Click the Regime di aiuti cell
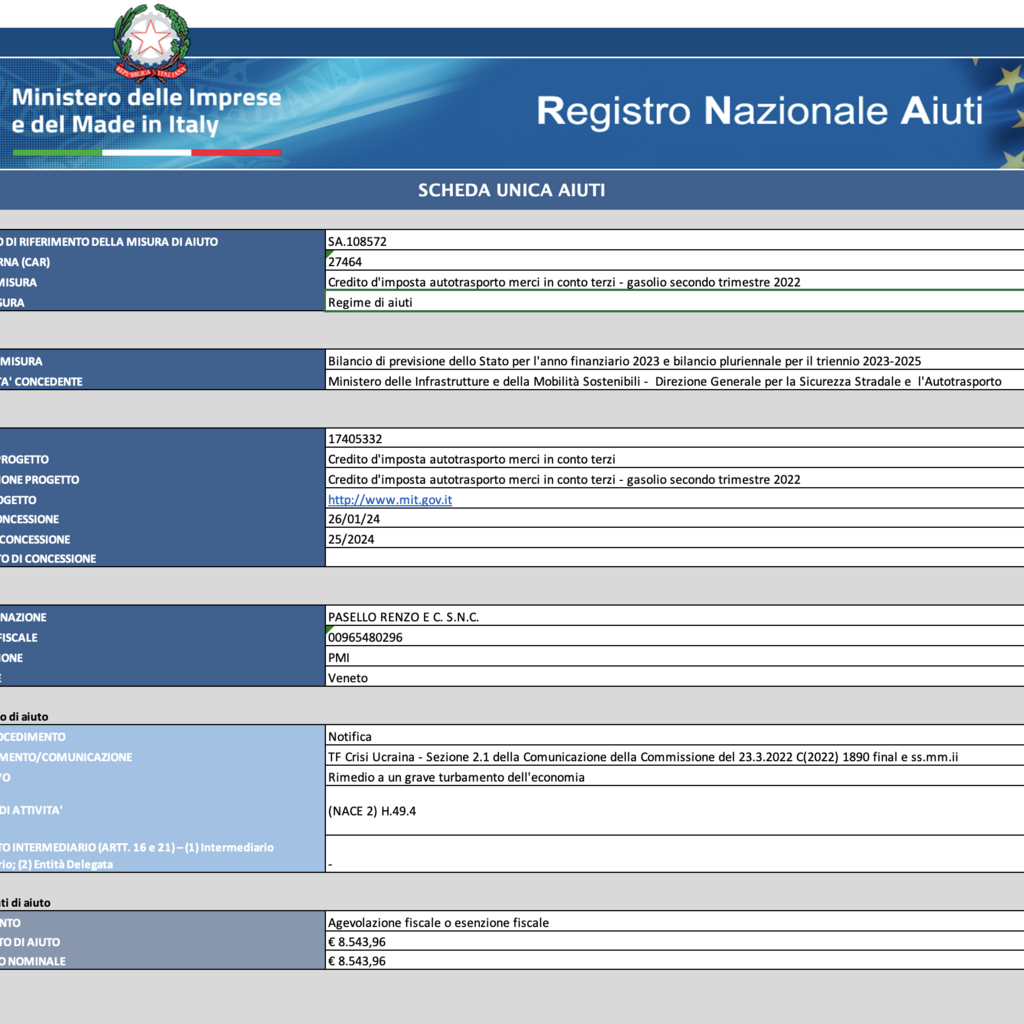This screenshot has height=1024, width=1024. pos(674,302)
